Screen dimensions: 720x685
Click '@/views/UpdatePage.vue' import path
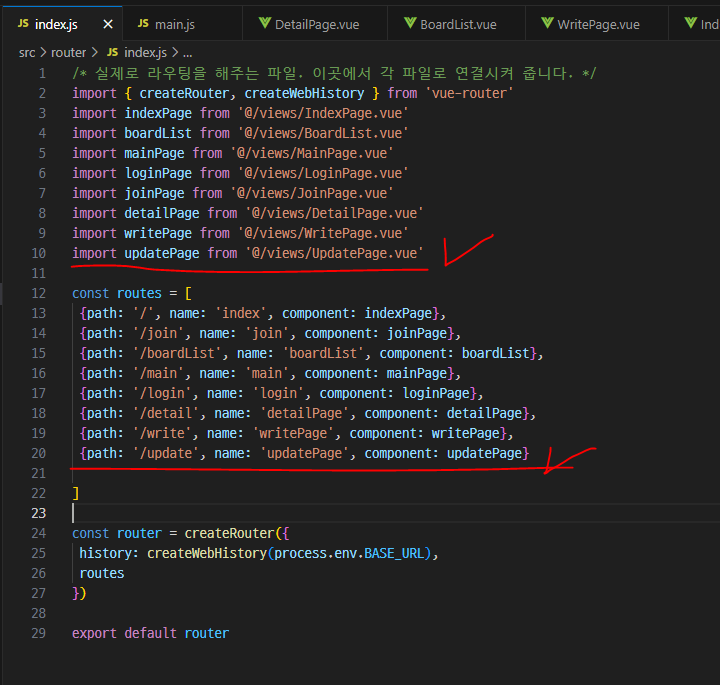click(x=334, y=253)
